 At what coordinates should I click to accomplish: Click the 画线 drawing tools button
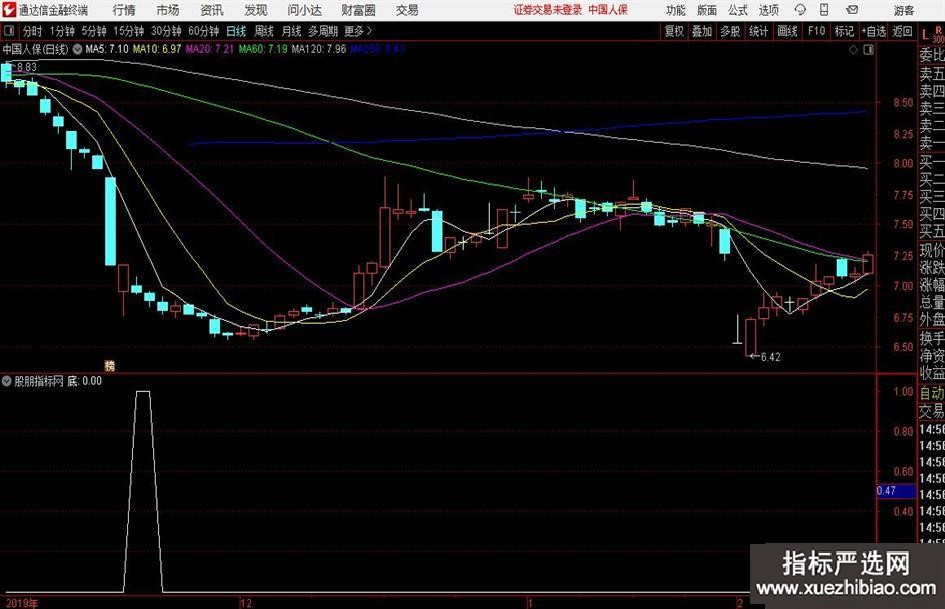[787, 31]
